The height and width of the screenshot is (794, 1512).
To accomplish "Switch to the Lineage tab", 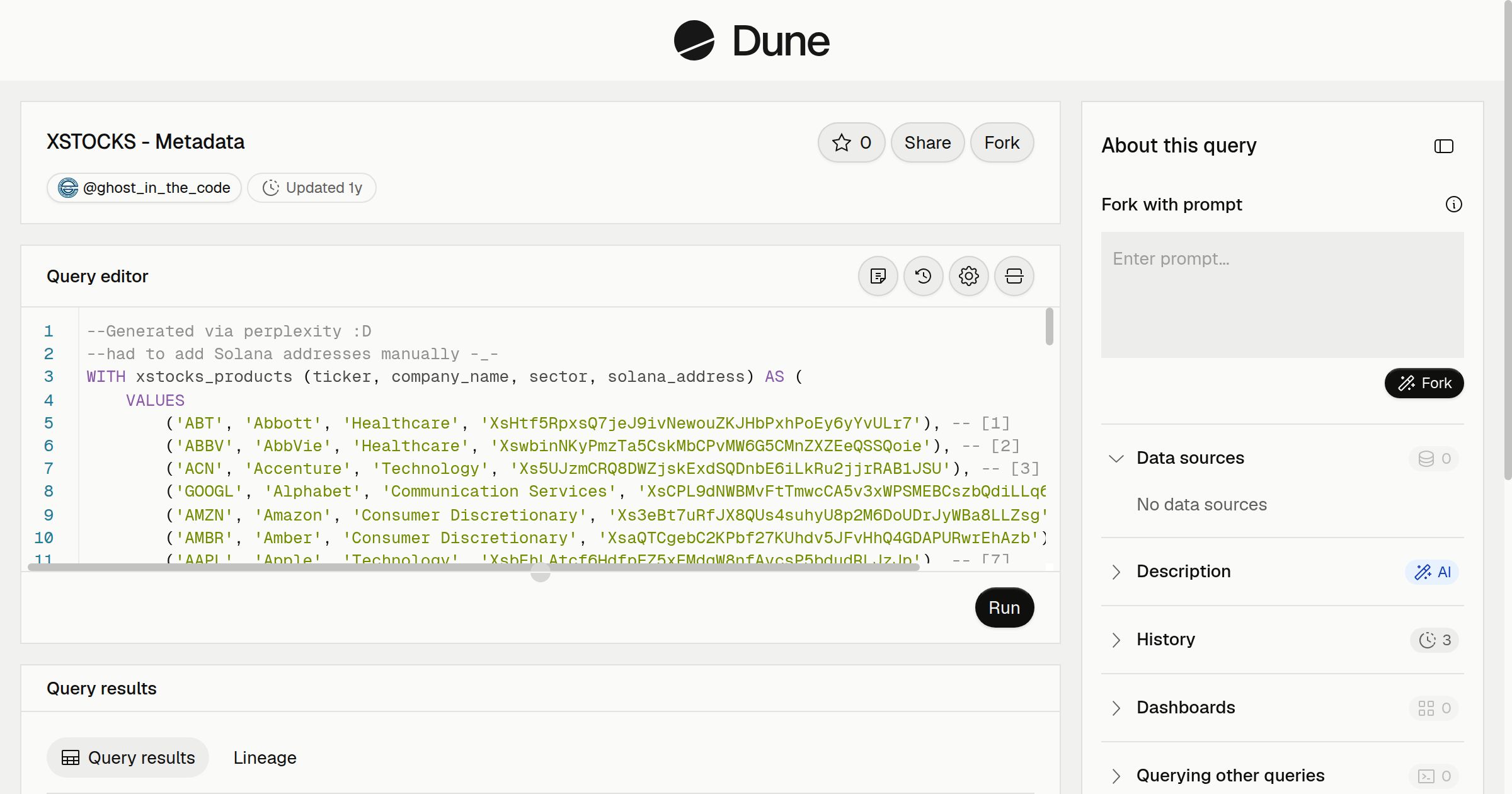I will (x=265, y=757).
